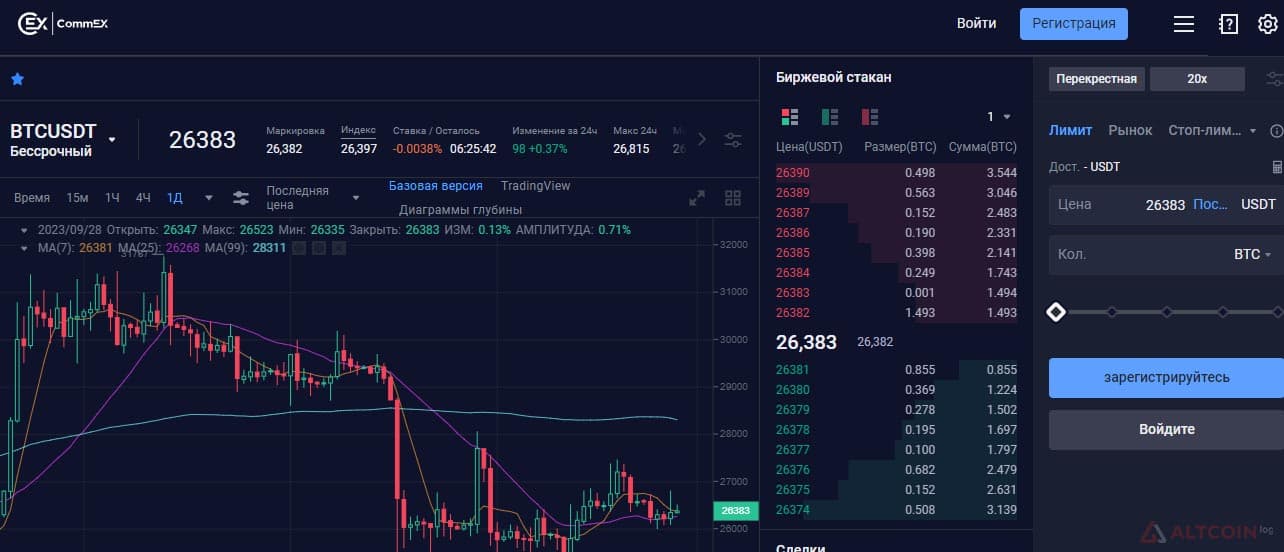
Task: Select the 1Д timeframe
Action: [x=175, y=198]
